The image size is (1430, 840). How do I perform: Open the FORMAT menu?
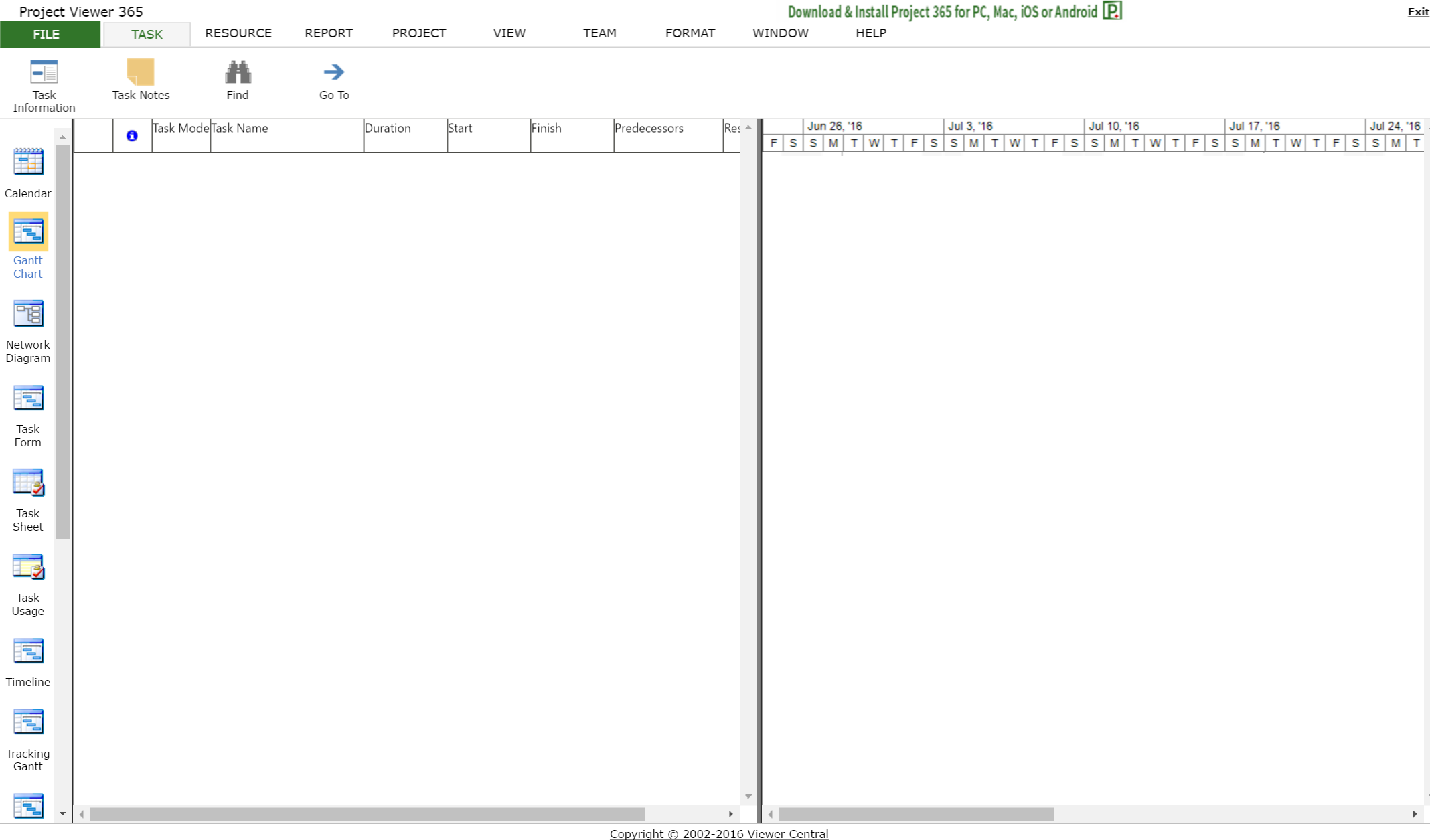click(x=690, y=33)
